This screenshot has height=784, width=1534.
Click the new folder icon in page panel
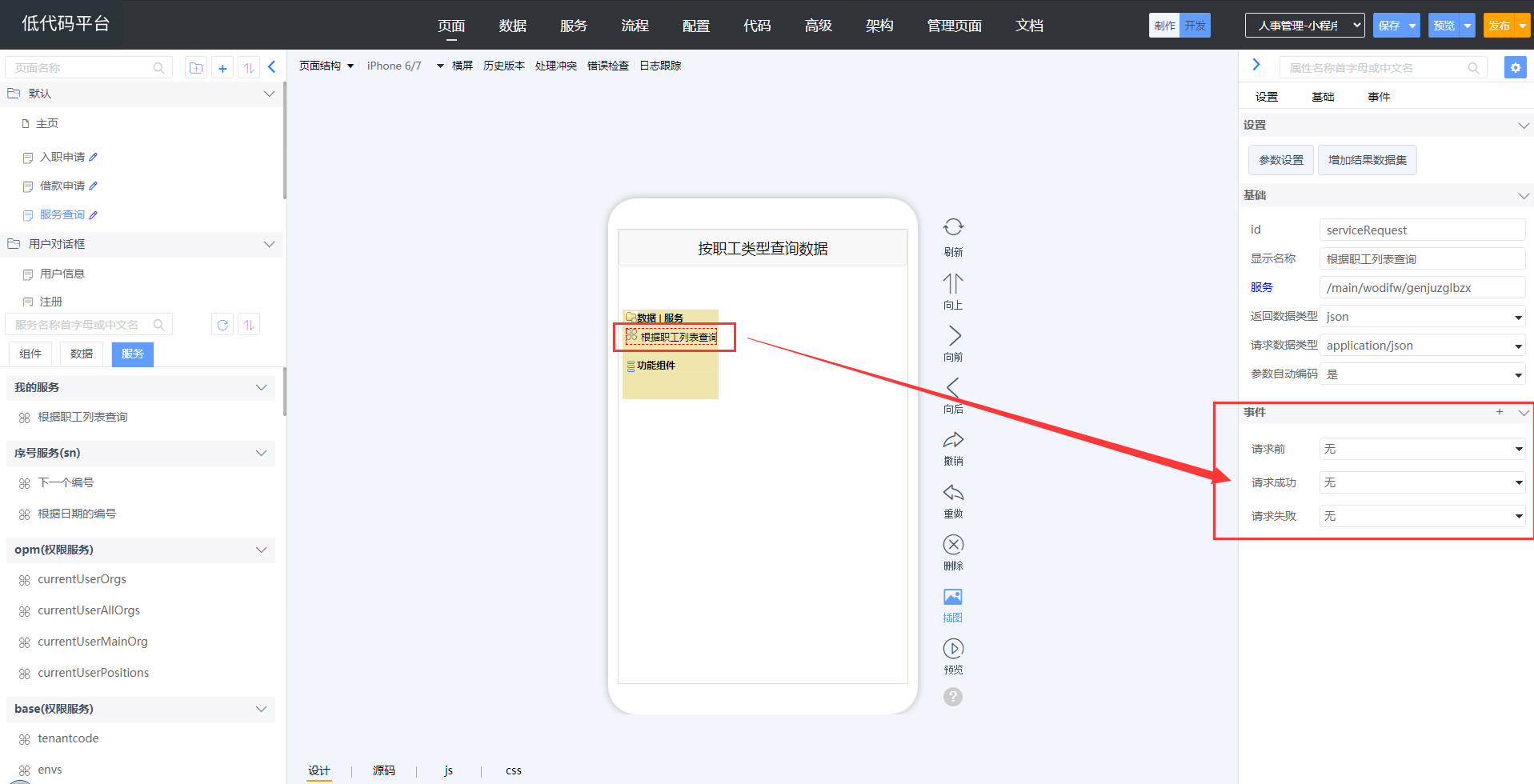point(196,68)
